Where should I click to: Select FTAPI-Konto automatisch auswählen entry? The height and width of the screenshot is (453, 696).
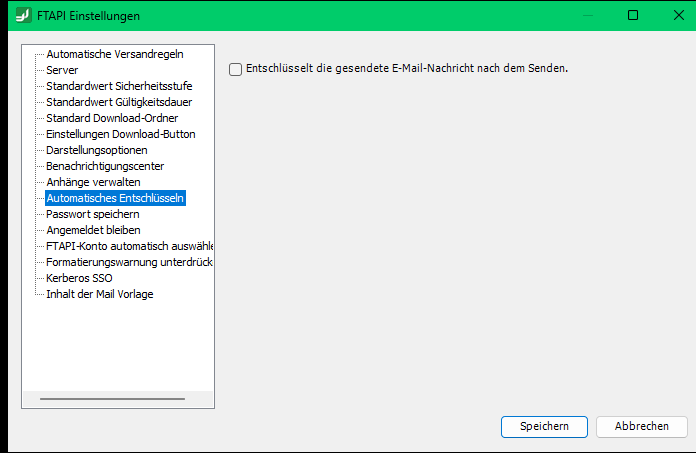pos(129,246)
